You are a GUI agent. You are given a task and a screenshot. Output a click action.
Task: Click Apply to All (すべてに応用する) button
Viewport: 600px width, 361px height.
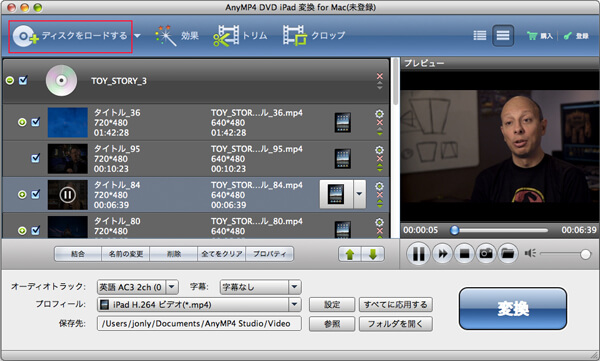click(x=396, y=305)
